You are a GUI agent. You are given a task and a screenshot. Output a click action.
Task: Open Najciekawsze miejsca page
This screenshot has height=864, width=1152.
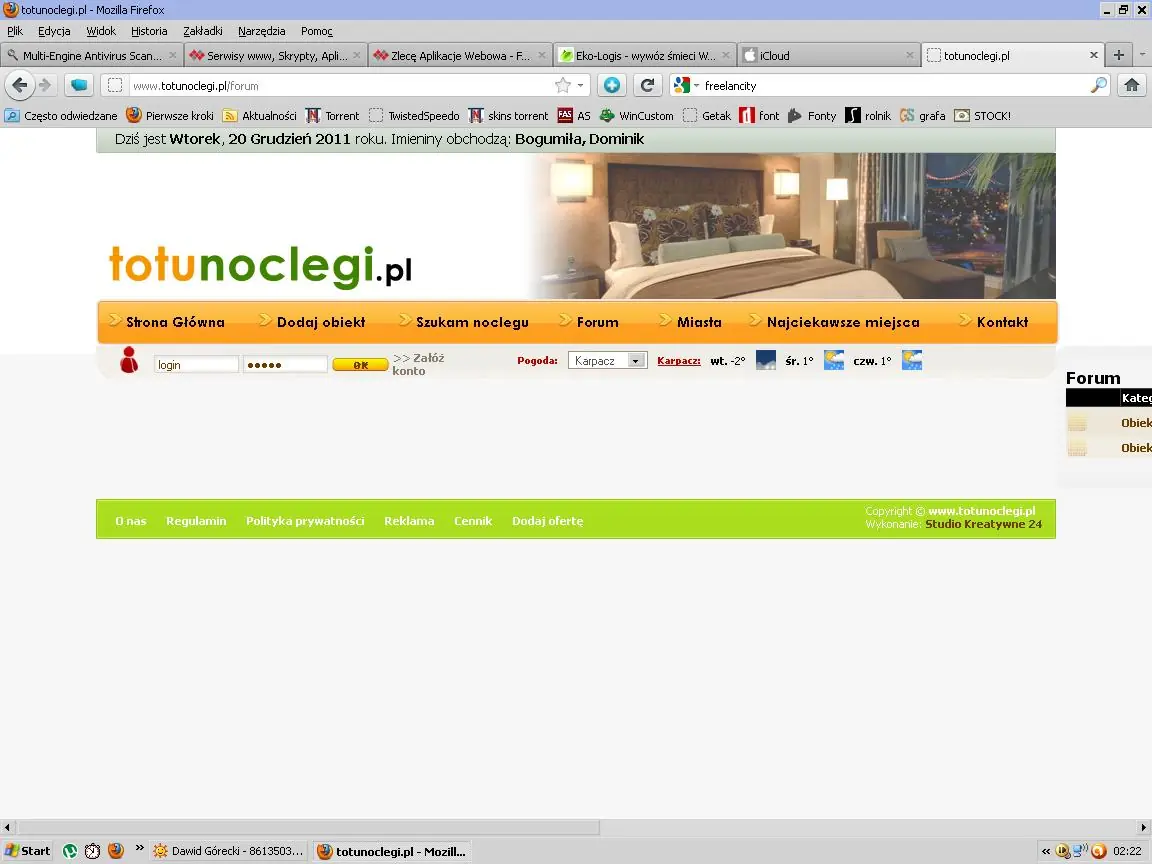click(x=843, y=322)
